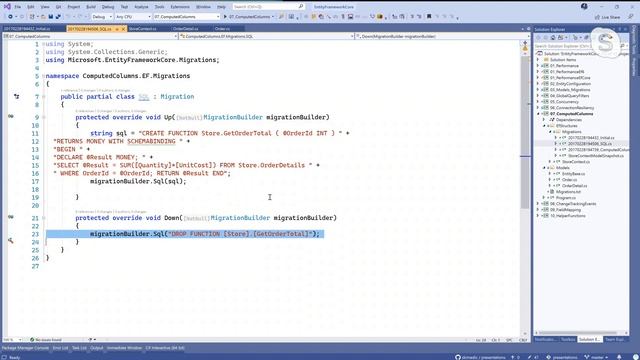
Task: Click the feedback icon beside Live Share
Action: coord(631,17)
